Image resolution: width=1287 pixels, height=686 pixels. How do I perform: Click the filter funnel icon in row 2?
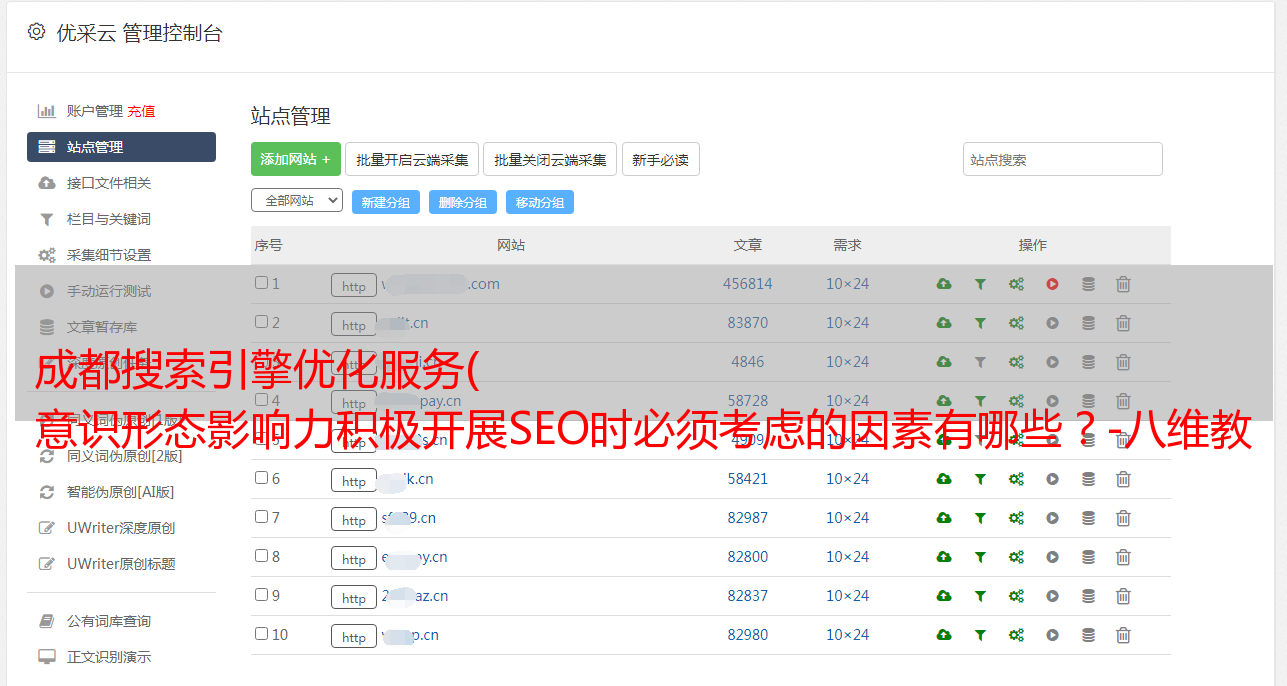pos(980,323)
